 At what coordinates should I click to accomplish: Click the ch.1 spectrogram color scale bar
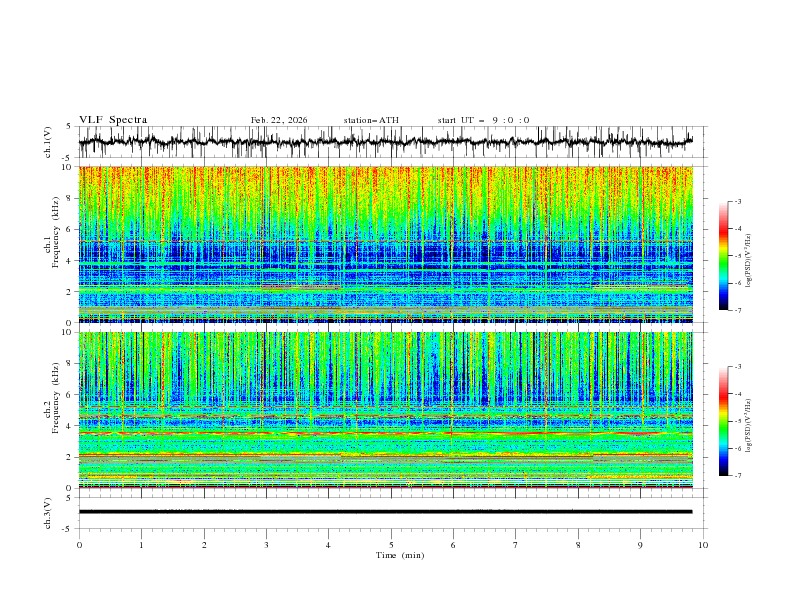click(x=723, y=256)
